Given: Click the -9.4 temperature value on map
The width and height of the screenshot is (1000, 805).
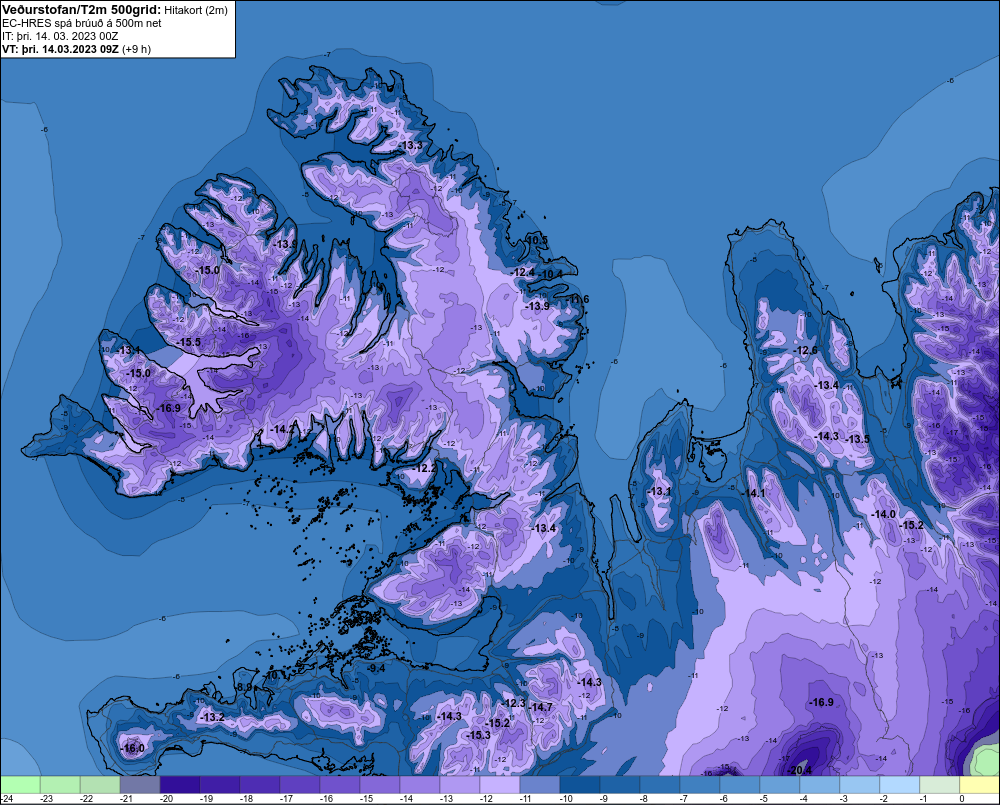Looking at the screenshot, I should tap(376, 668).
